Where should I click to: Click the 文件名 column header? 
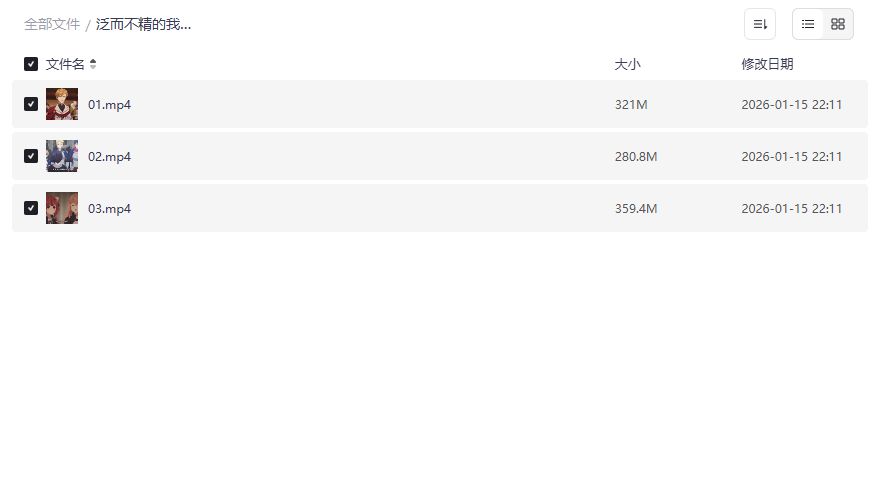[x=65, y=64]
